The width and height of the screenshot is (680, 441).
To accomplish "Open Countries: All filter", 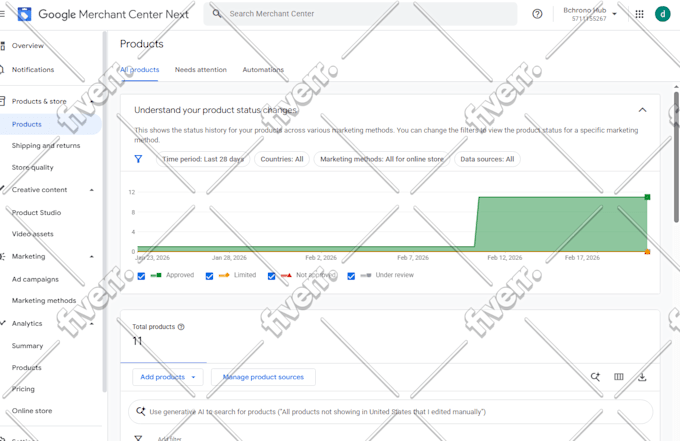I will [x=282, y=159].
